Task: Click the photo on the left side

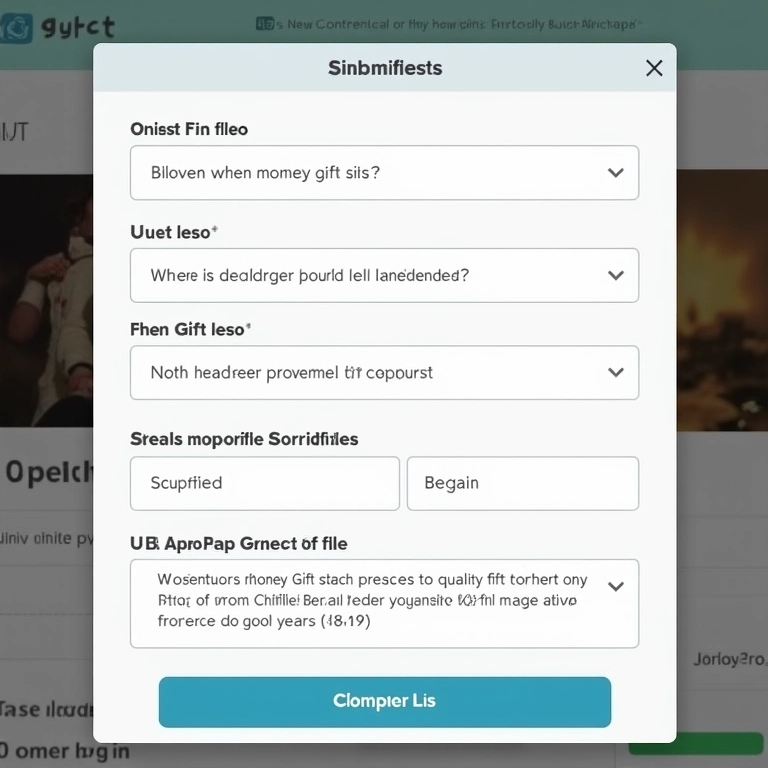Action: [46, 300]
